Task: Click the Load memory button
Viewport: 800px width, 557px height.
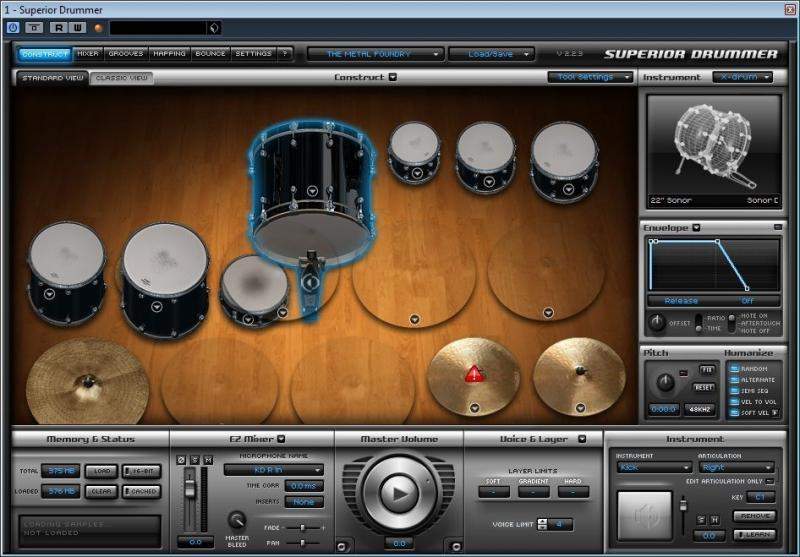Action: point(102,471)
